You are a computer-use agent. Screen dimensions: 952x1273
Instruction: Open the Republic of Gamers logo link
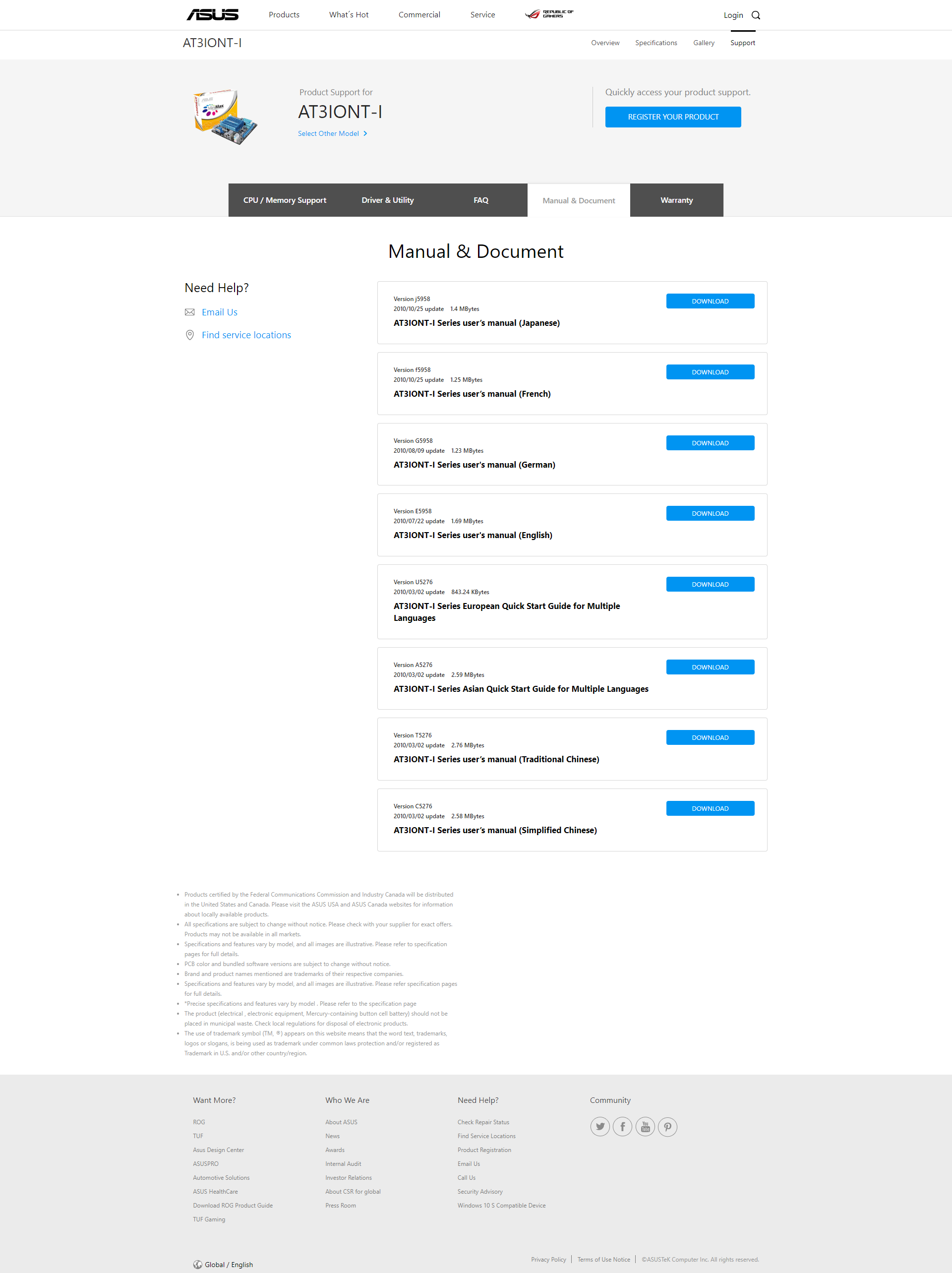click(549, 14)
